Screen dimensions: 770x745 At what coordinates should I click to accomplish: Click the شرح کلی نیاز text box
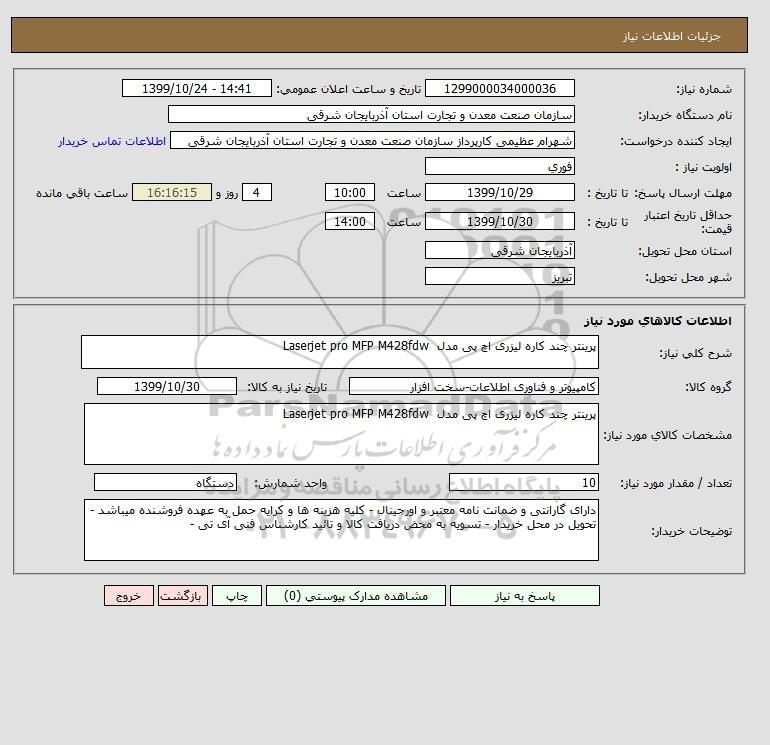(x=340, y=352)
